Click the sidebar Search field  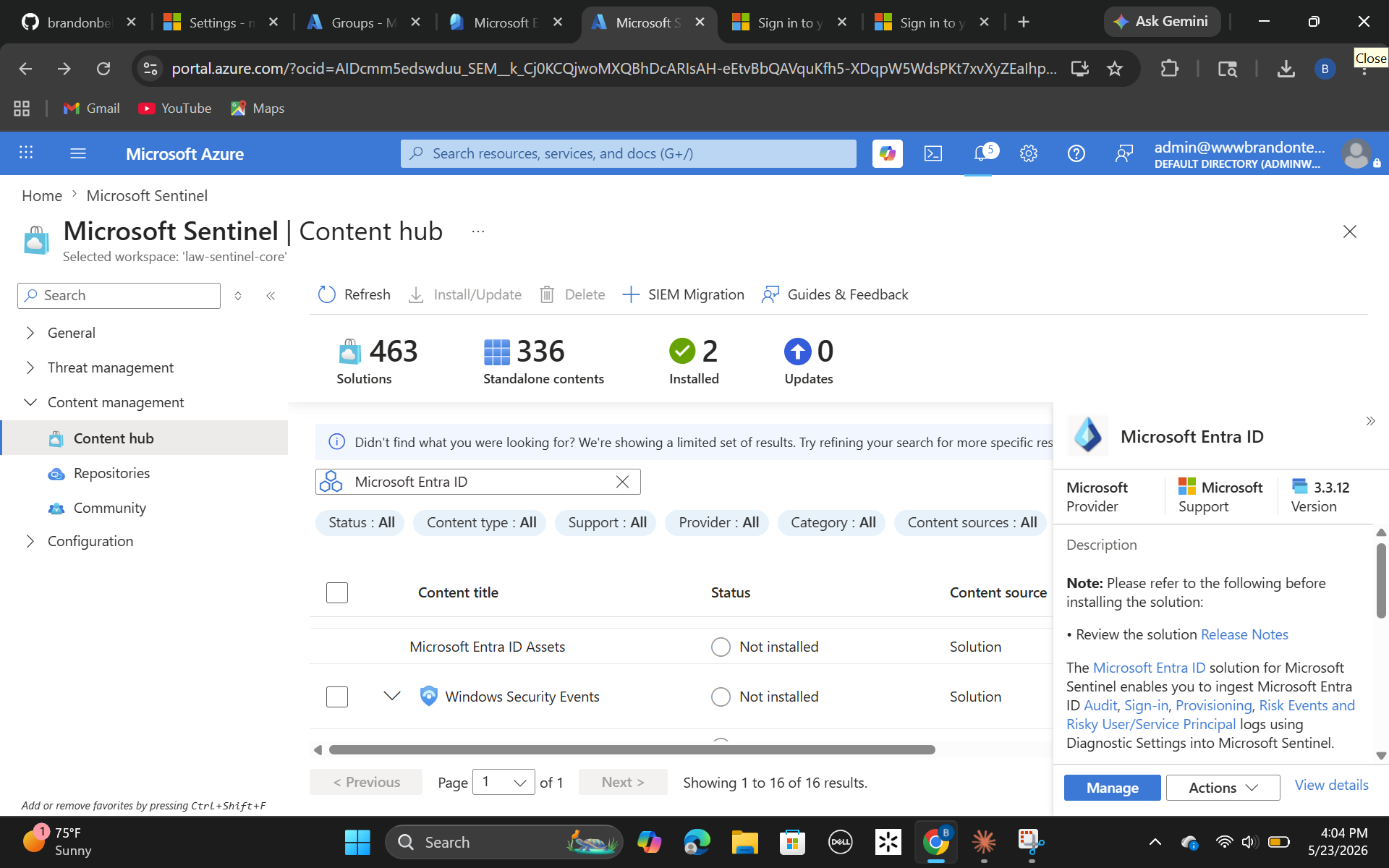[119, 295]
